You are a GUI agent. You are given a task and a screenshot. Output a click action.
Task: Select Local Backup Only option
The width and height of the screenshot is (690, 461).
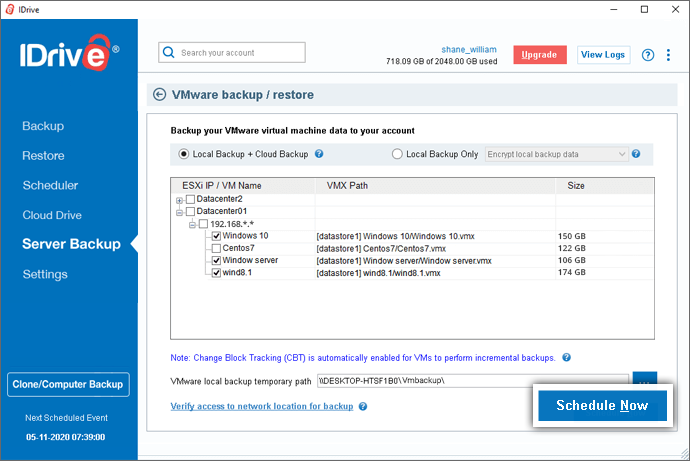click(x=397, y=154)
